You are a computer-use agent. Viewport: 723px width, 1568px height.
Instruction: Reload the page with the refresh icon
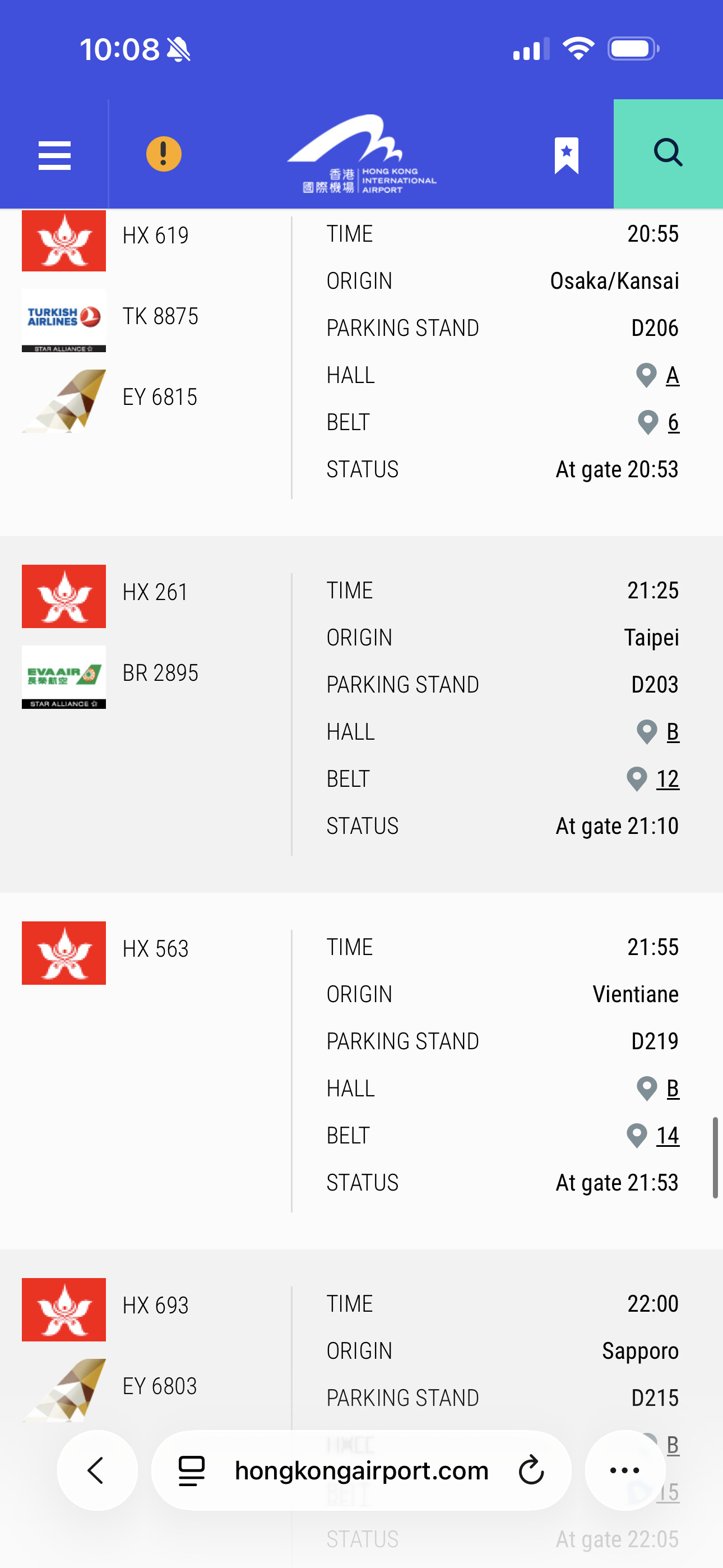click(531, 1470)
